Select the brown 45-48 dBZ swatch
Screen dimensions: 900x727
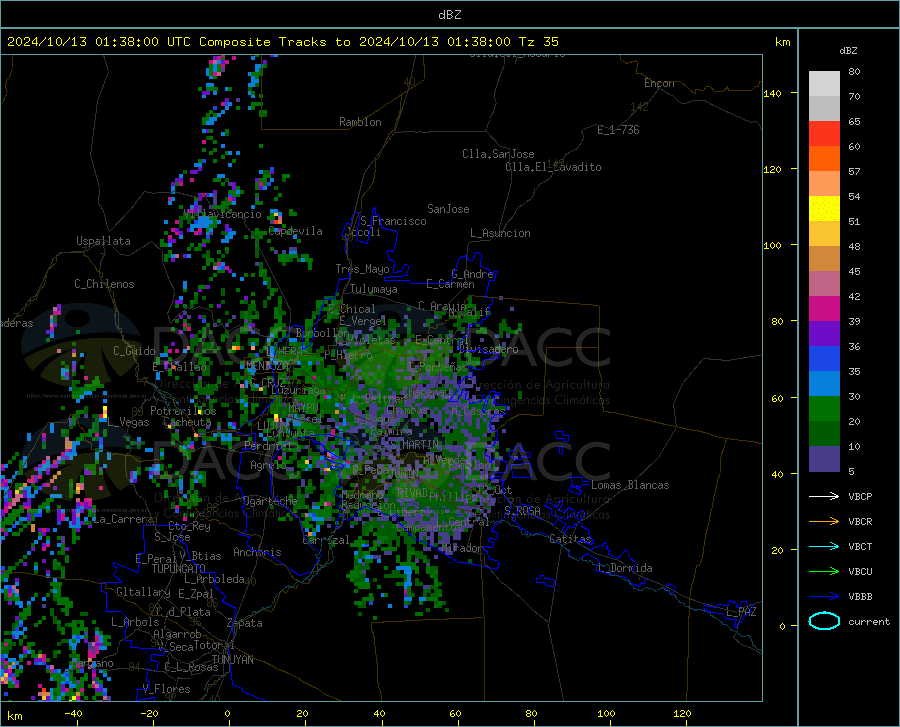tap(824, 259)
